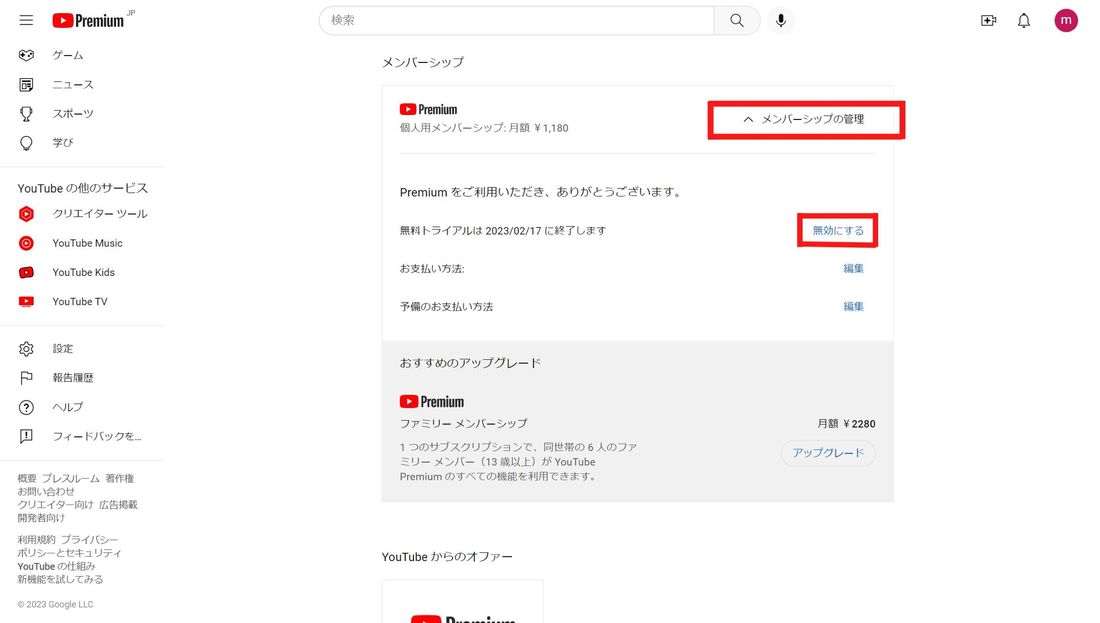
Task: Click the 利用規約 footer link
Action: pos(36,540)
